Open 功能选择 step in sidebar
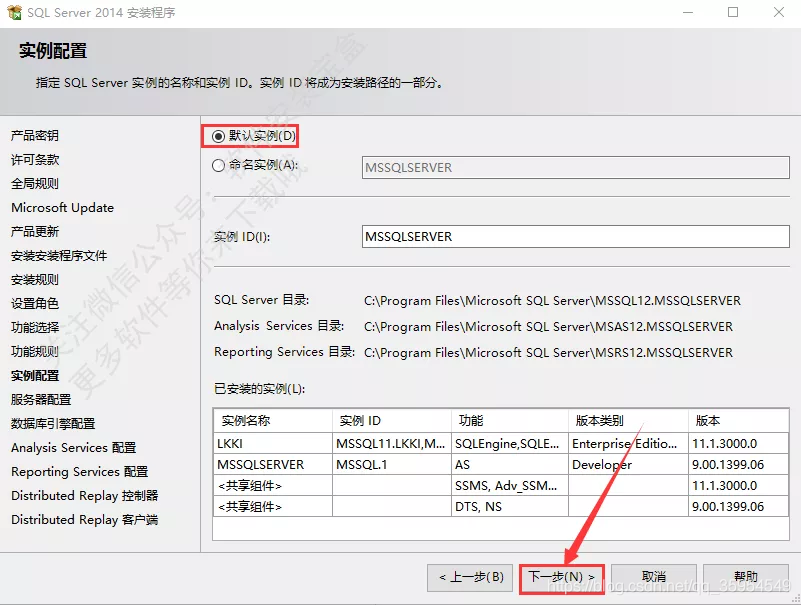This screenshot has height=605, width=801. (x=35, y=328)
